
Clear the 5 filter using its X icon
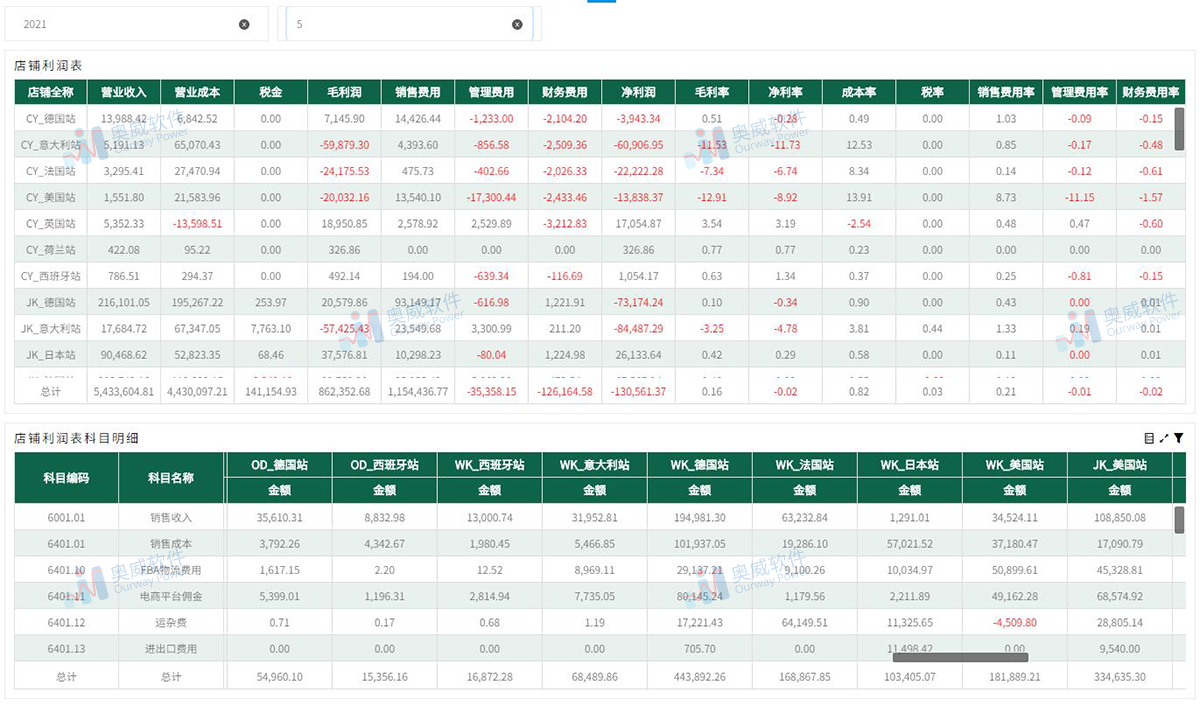[x=517, y=23]
